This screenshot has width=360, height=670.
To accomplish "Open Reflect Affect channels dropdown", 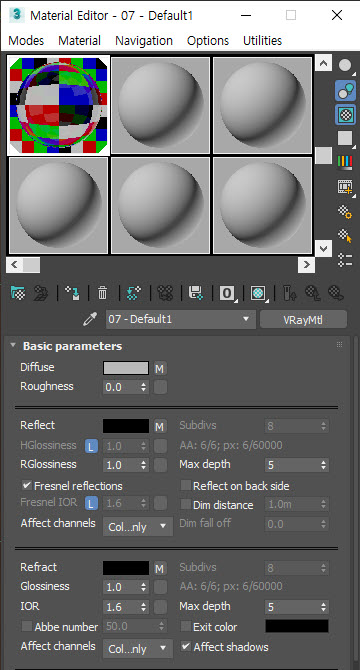I will tap(138, 526).
